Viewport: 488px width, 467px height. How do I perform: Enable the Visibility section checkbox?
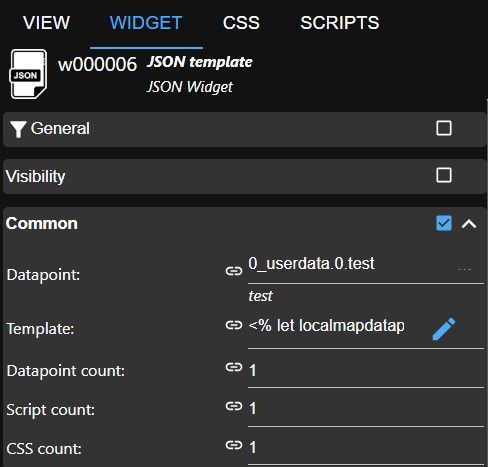[x=444, y=175]
